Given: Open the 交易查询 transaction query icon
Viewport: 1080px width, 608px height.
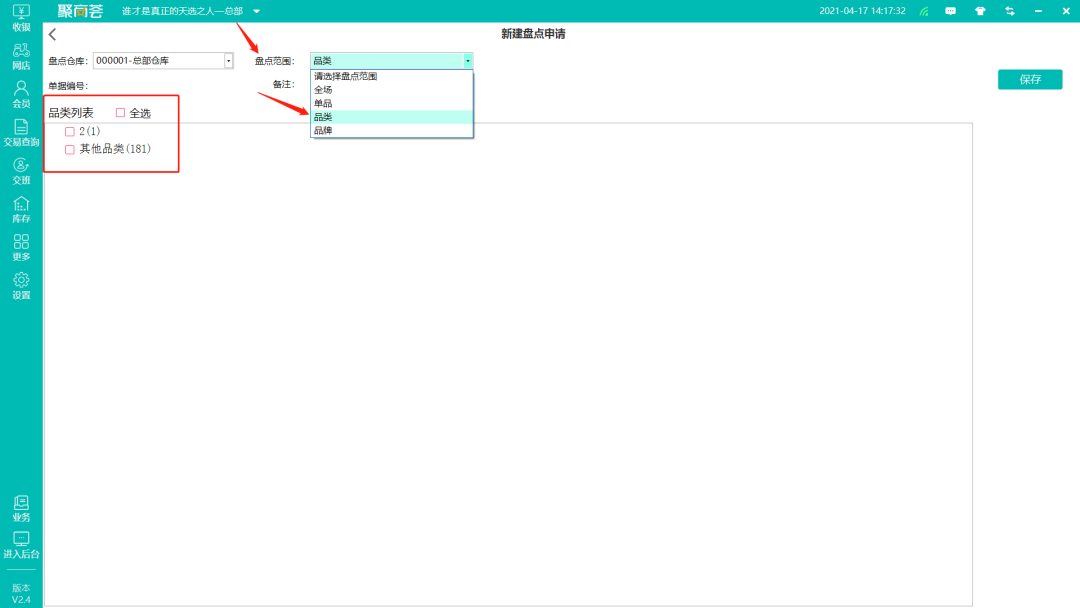Looking at the screenshot, I should [21, 132].
